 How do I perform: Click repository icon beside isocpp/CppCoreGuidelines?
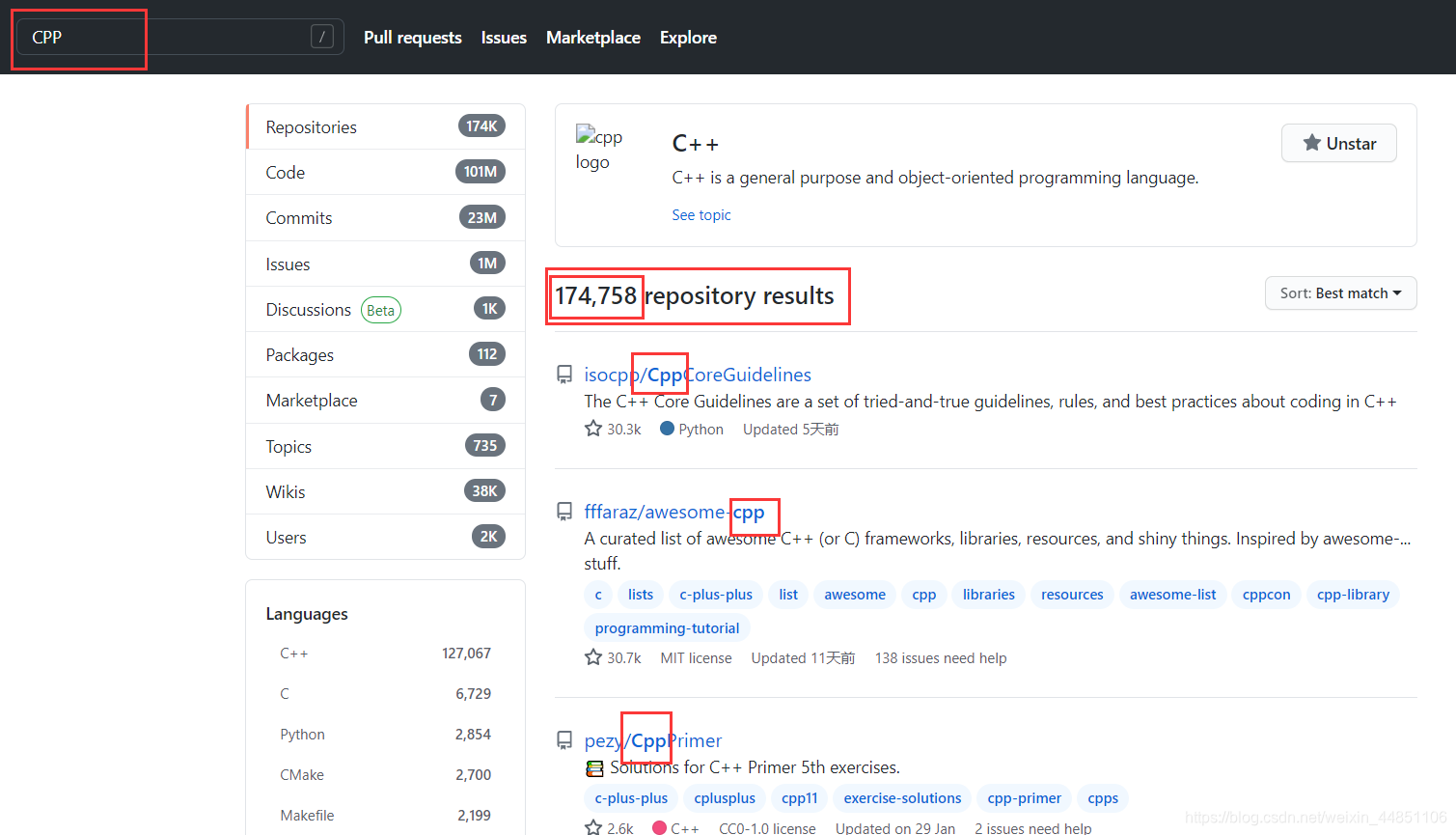coord(564,375)
